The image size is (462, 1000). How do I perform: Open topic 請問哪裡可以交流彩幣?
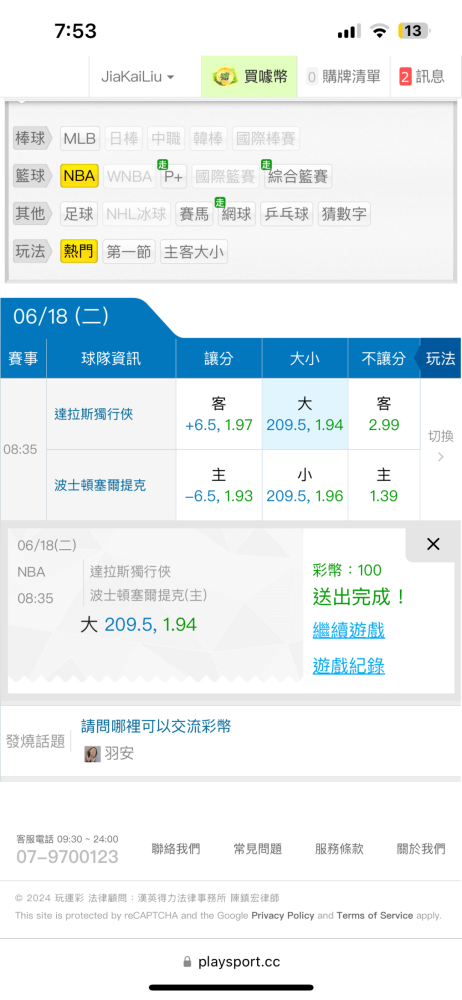point(156,726)
